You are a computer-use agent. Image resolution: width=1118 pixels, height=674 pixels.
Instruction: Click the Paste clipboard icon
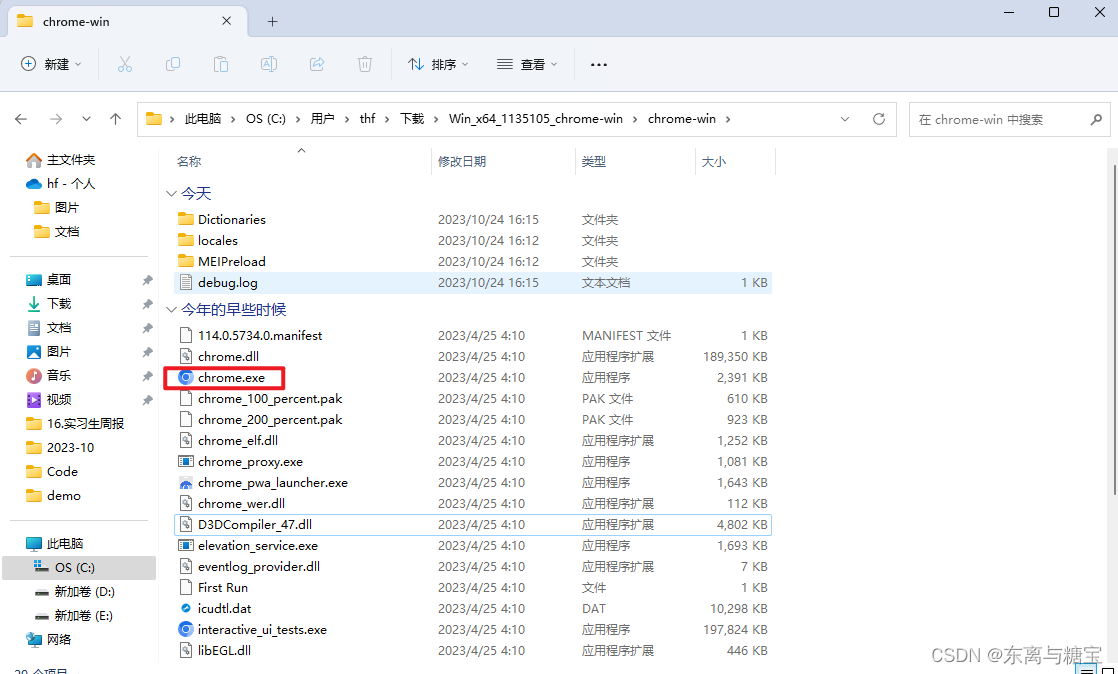click(221, 64)
